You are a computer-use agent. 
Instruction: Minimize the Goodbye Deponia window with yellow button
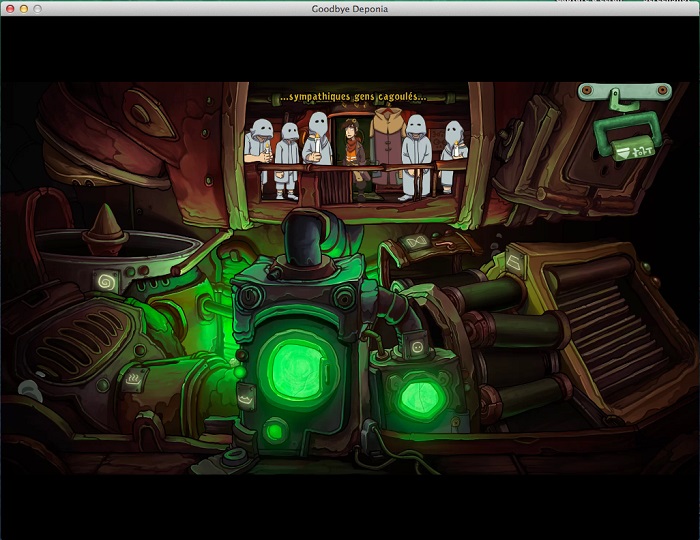tap(24, 8)
